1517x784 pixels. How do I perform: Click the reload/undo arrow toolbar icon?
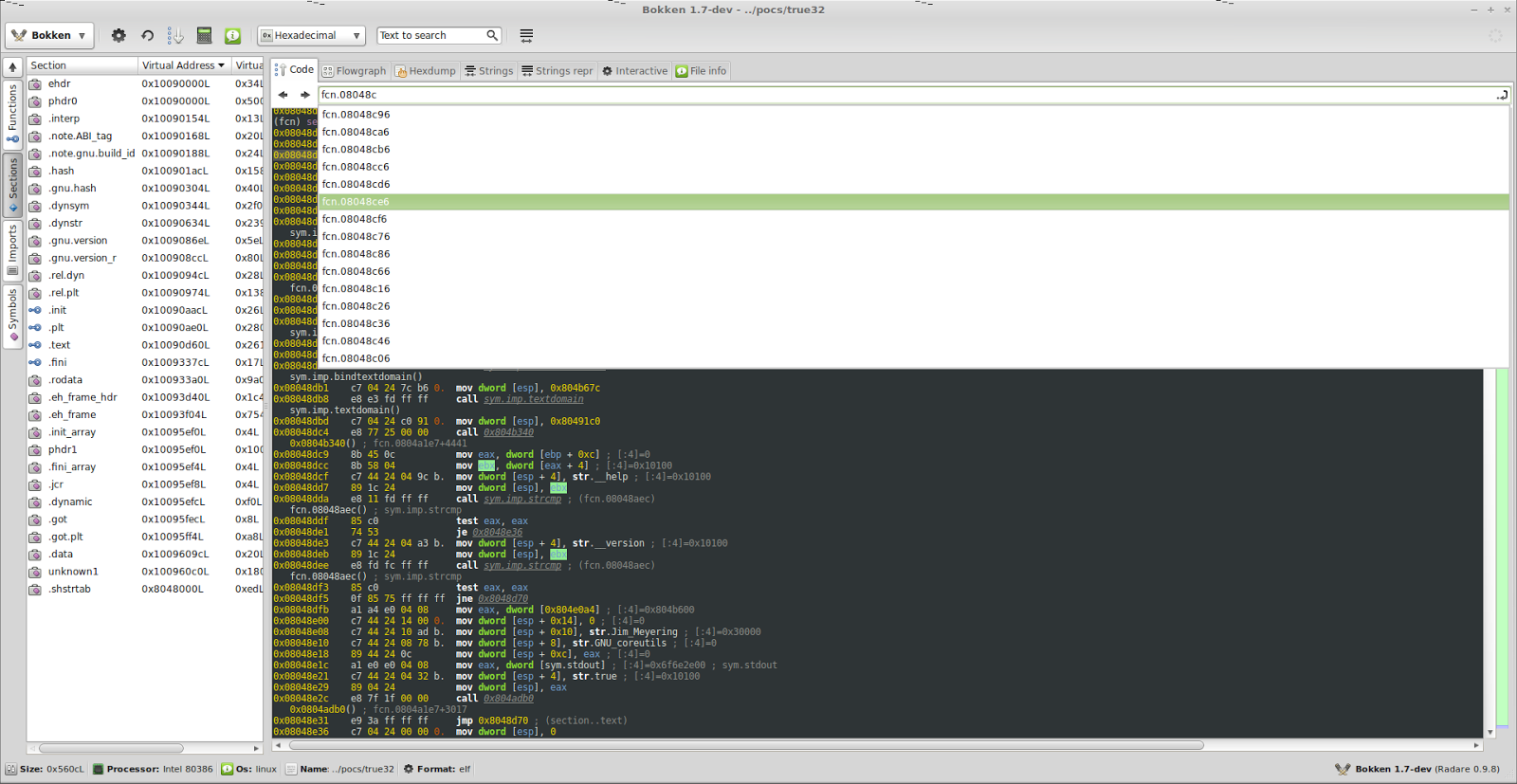tap(147, 35)
